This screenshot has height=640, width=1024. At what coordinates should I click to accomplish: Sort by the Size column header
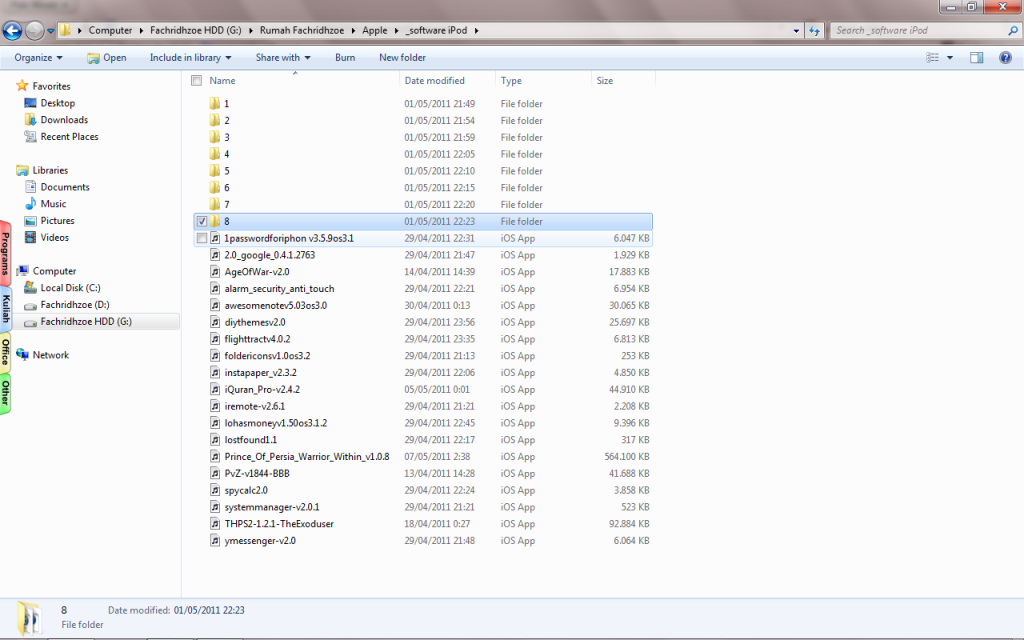623,80
